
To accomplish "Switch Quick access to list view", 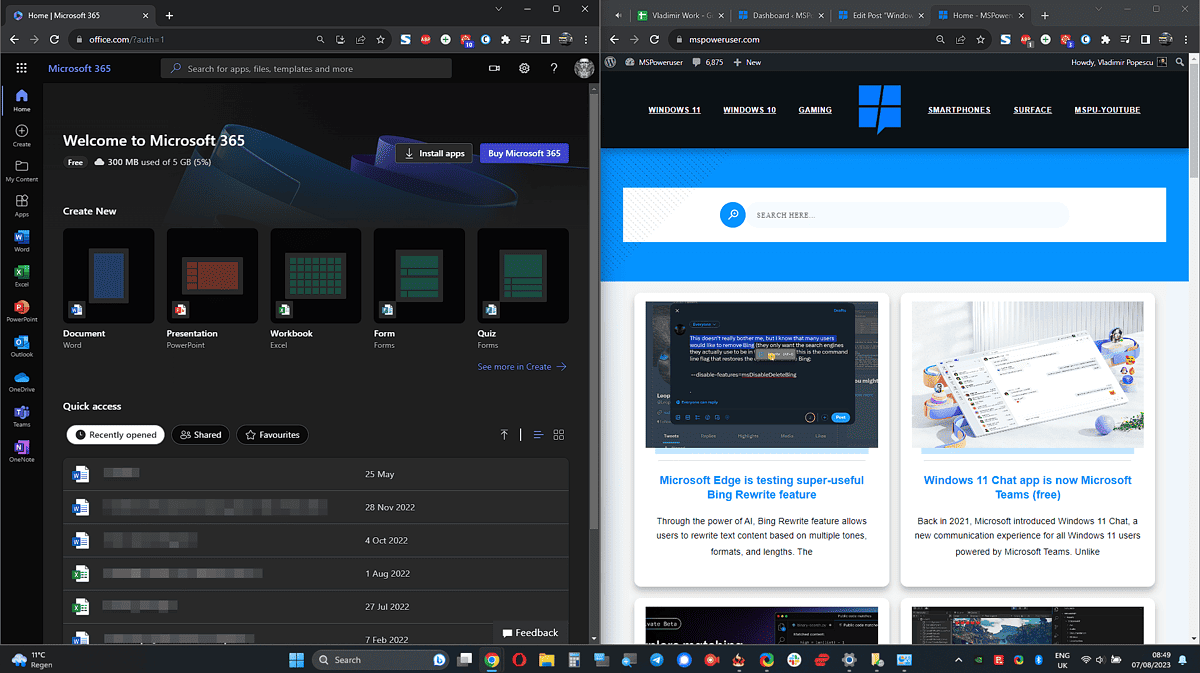I will (538, 435).
